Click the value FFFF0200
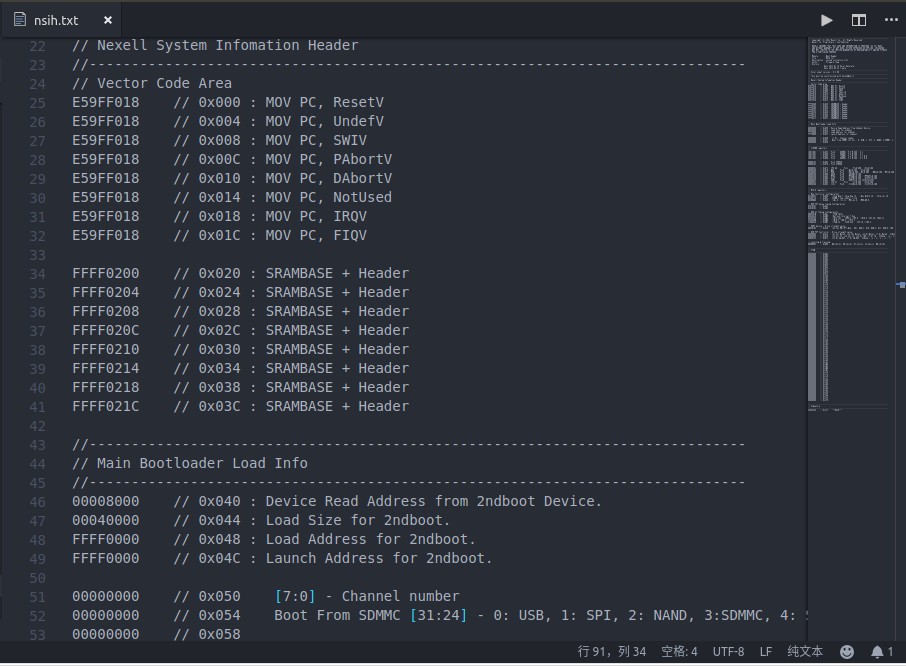906x666 pixels. pos(106,273)
